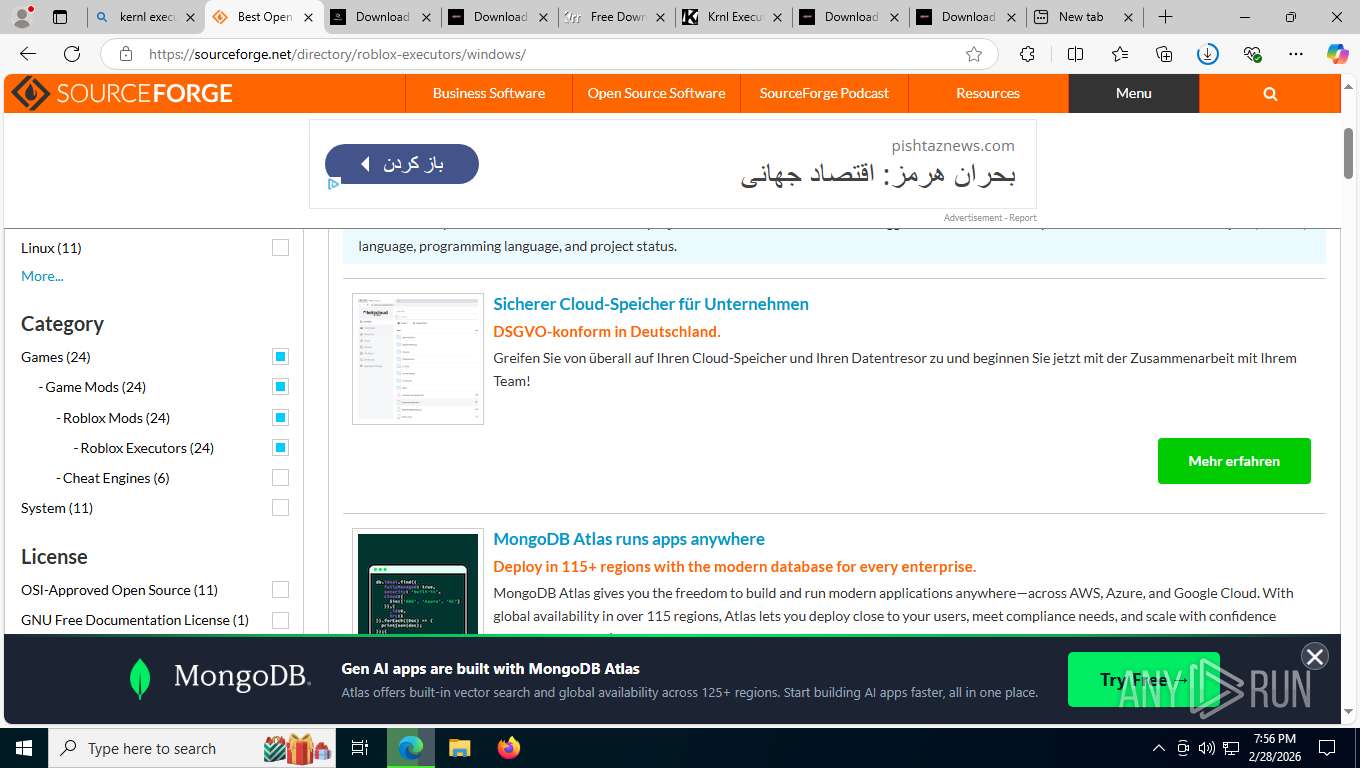Click the browser address bar
Image resolution: width=1360 pixels, height=768 pixels.
pyautogui.click(x=550, y=54)
